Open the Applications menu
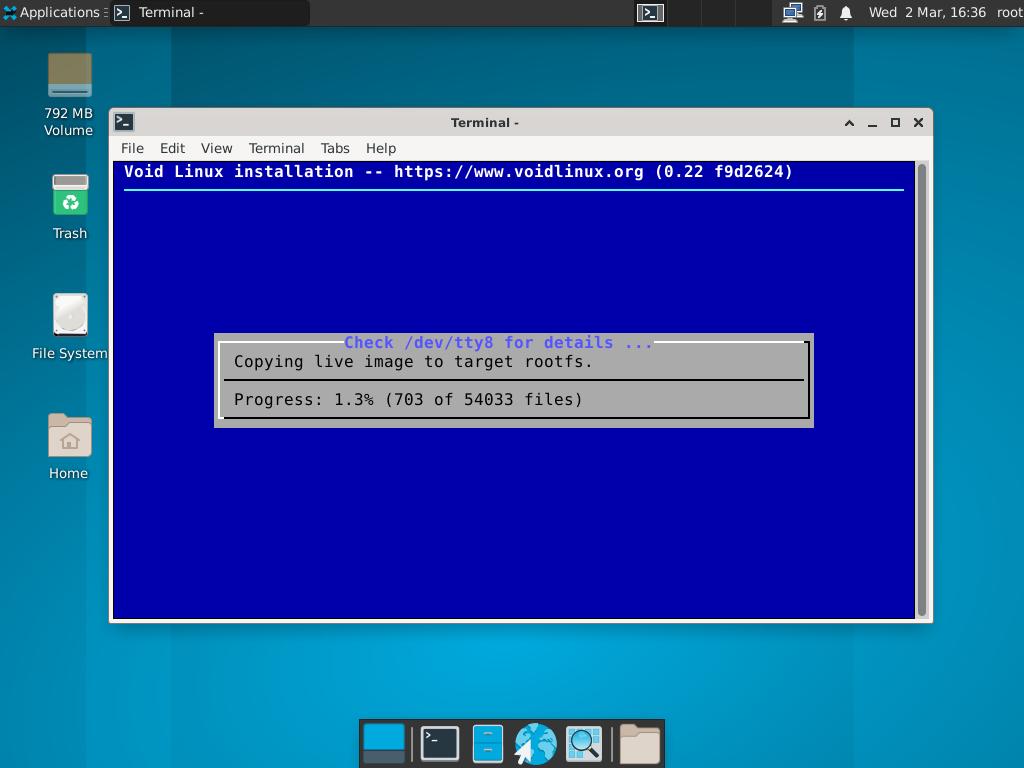Image resolution: width=1024 pixels, height=768 pixels. coord(54,12)
